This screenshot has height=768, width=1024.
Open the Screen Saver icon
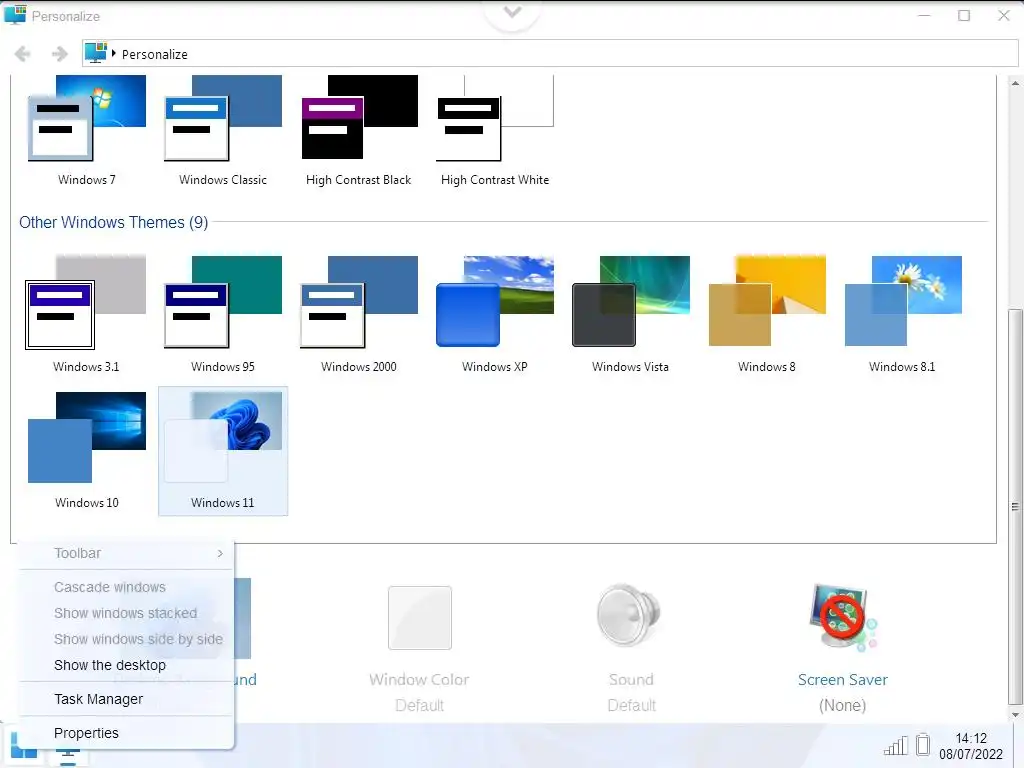pyautogui.click(x=842, y=617)
